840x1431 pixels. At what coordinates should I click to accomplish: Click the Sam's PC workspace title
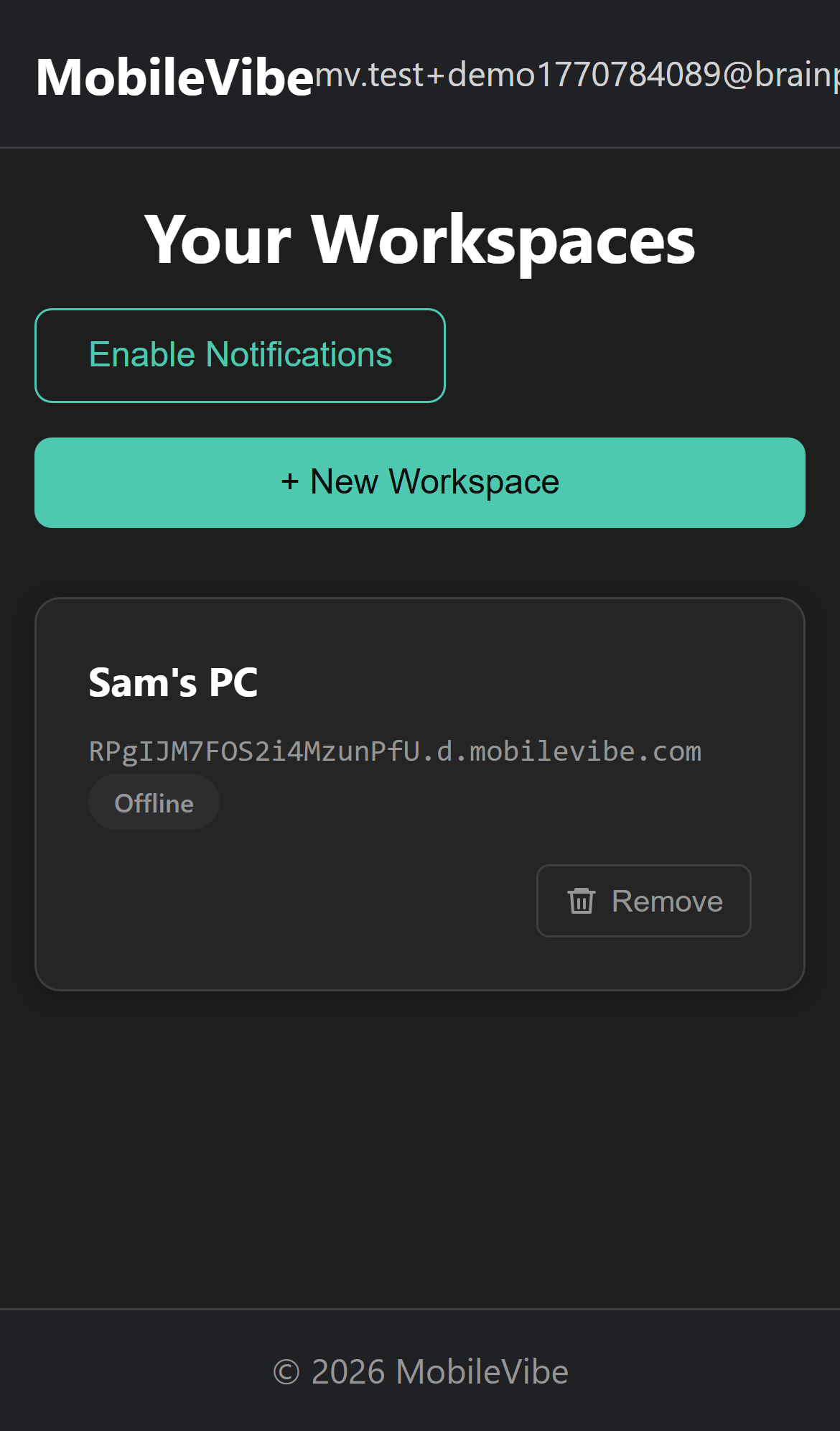(x=173, y=682)
